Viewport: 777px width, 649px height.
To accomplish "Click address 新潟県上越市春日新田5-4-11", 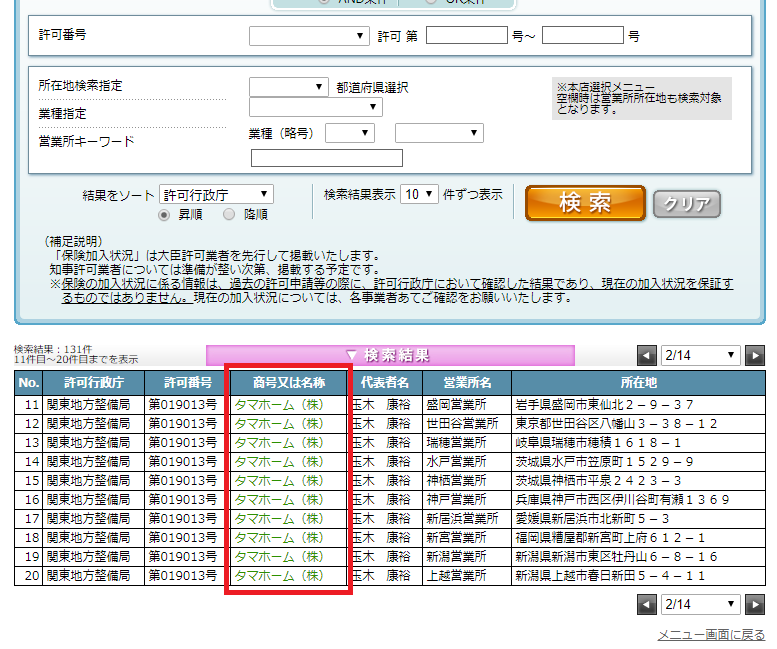I will tap(610, 576).
